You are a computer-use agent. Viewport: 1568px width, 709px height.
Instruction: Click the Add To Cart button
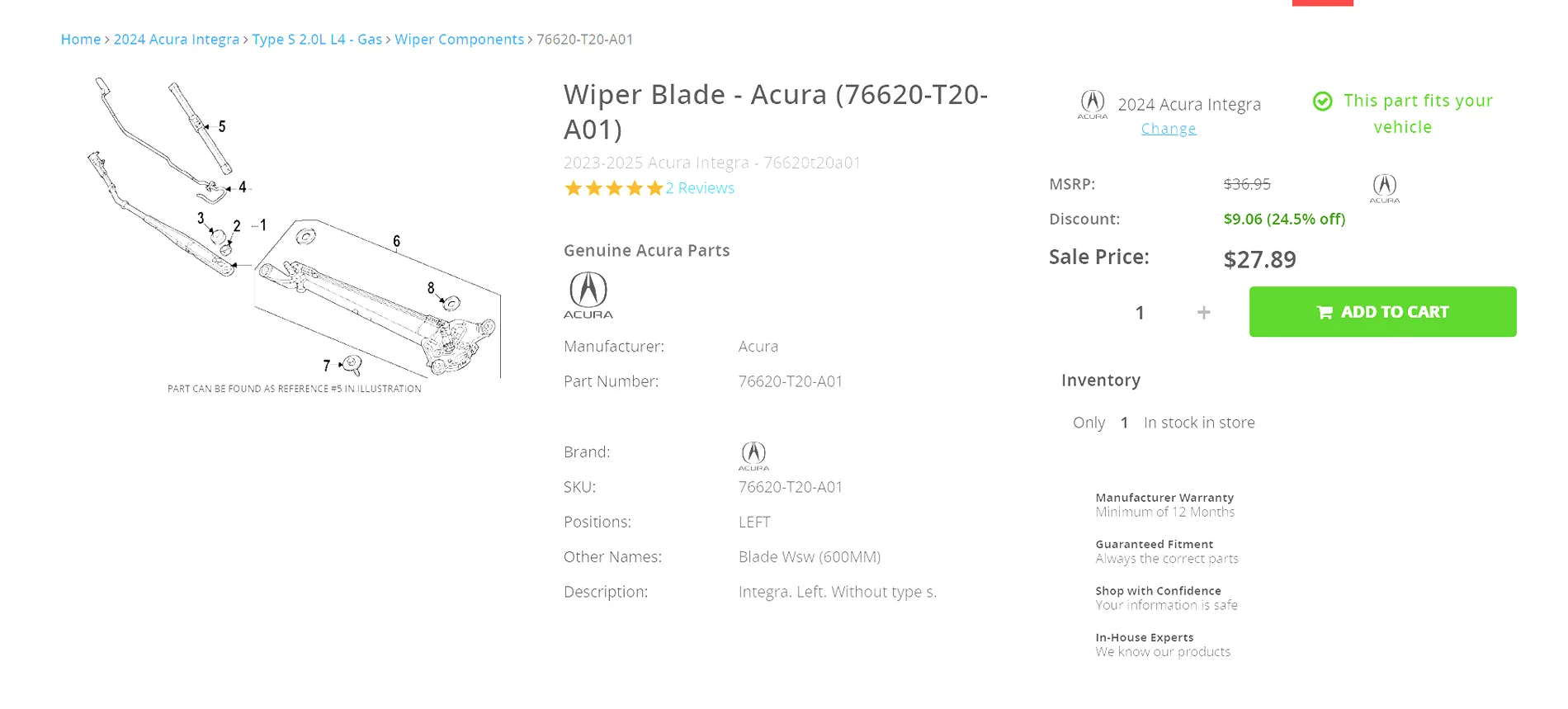pos(1382,312)
